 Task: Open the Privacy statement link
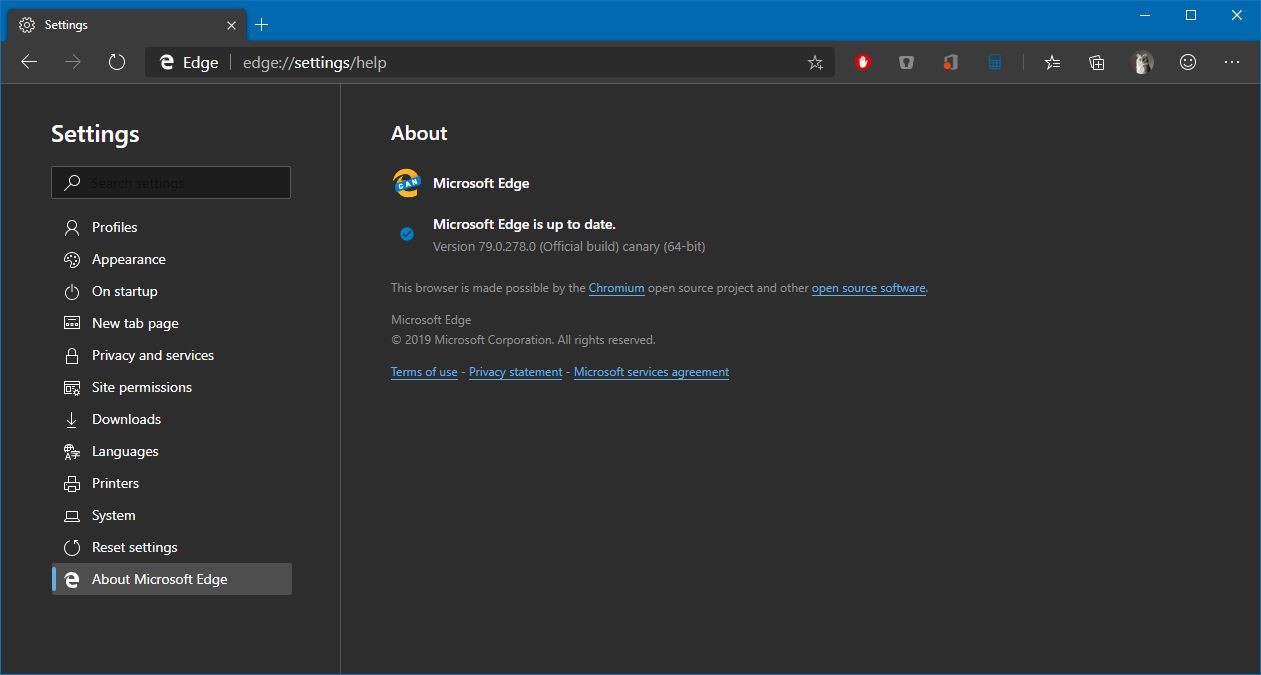(515, 372)
